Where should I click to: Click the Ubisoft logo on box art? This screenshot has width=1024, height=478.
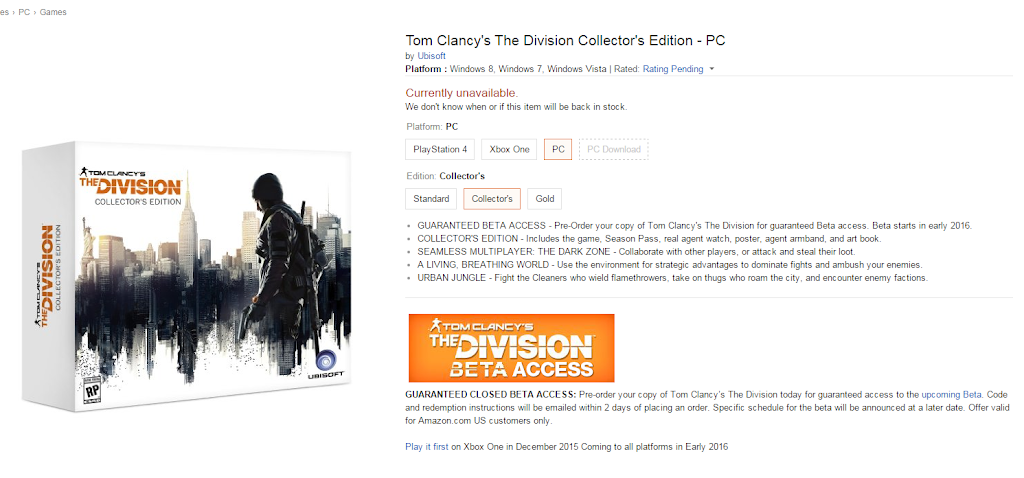coord(327,365)
